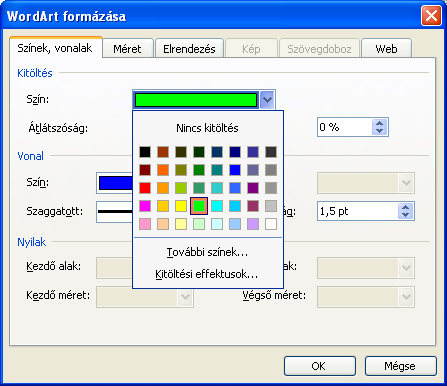This screenshot has width=447, height=386.
Task: Select the tan peach swatch
Action: click(x=163, y=224)
